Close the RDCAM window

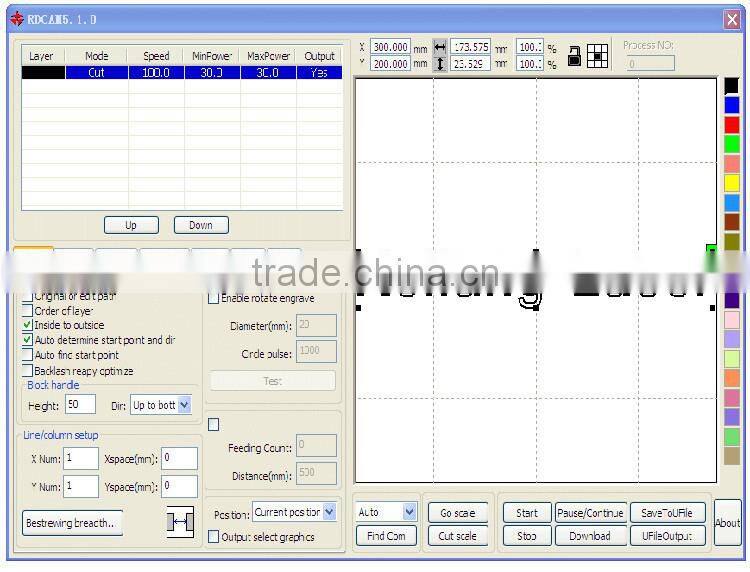coord(732,19)
